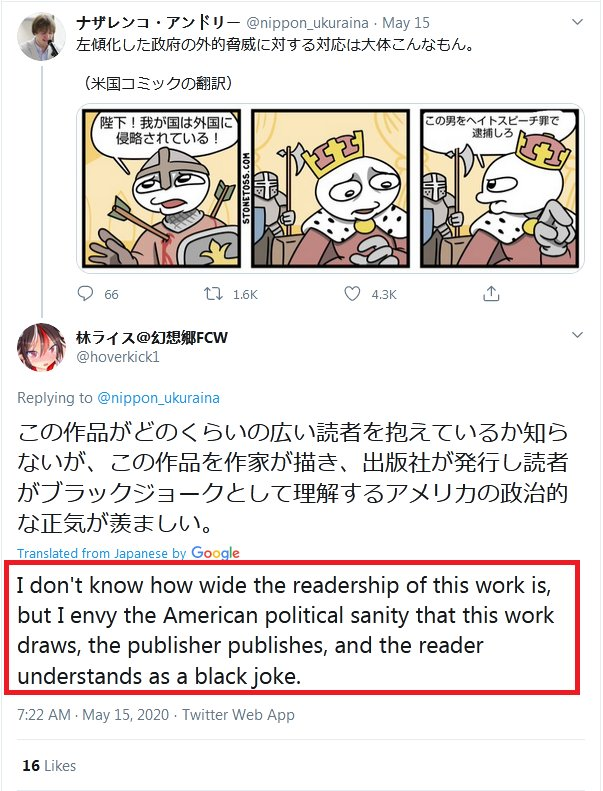Open the top tweet author's profile picture

pyautogui.click(x=41, y=36)
